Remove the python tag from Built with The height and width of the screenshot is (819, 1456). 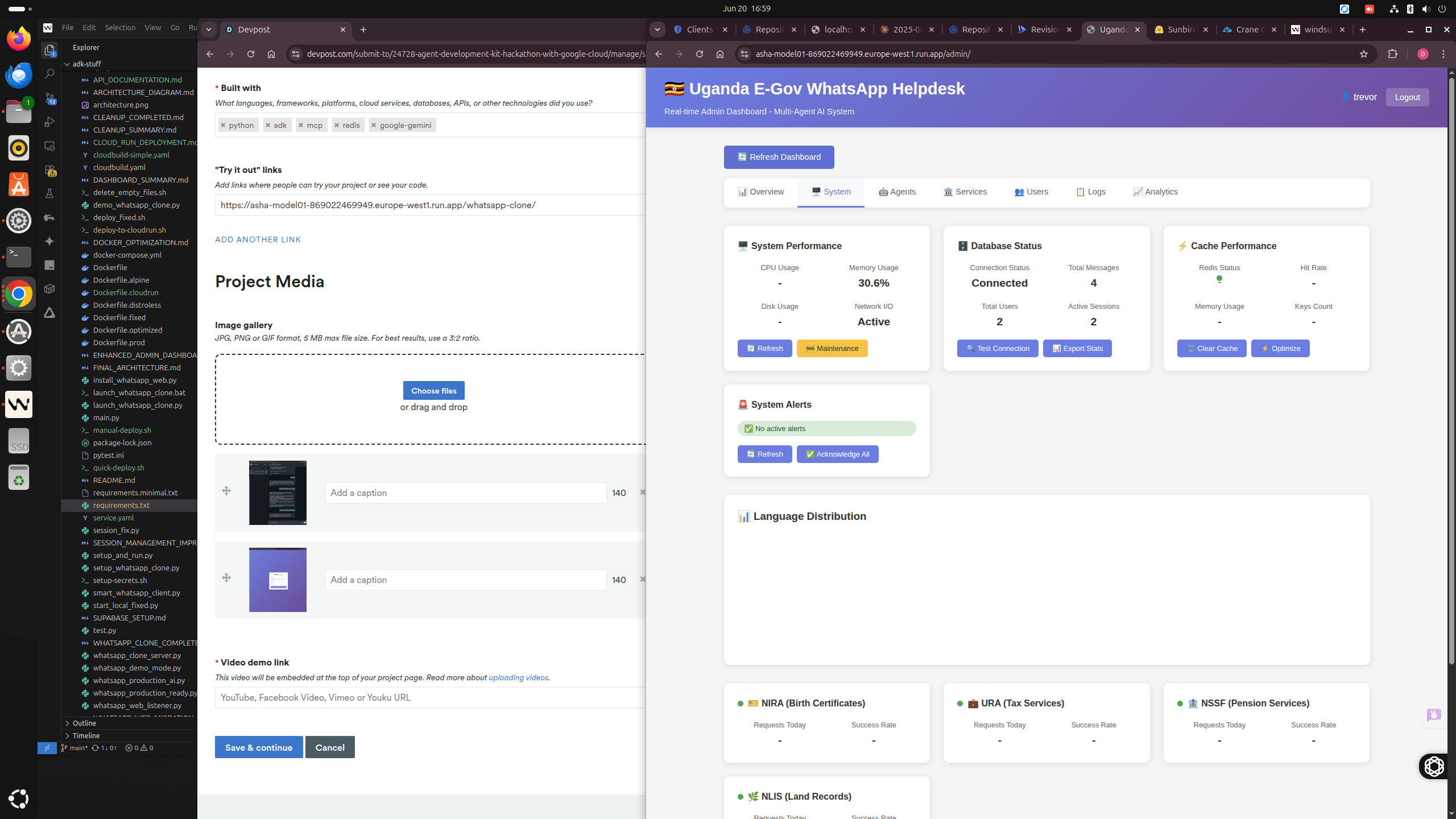[223, 125]
